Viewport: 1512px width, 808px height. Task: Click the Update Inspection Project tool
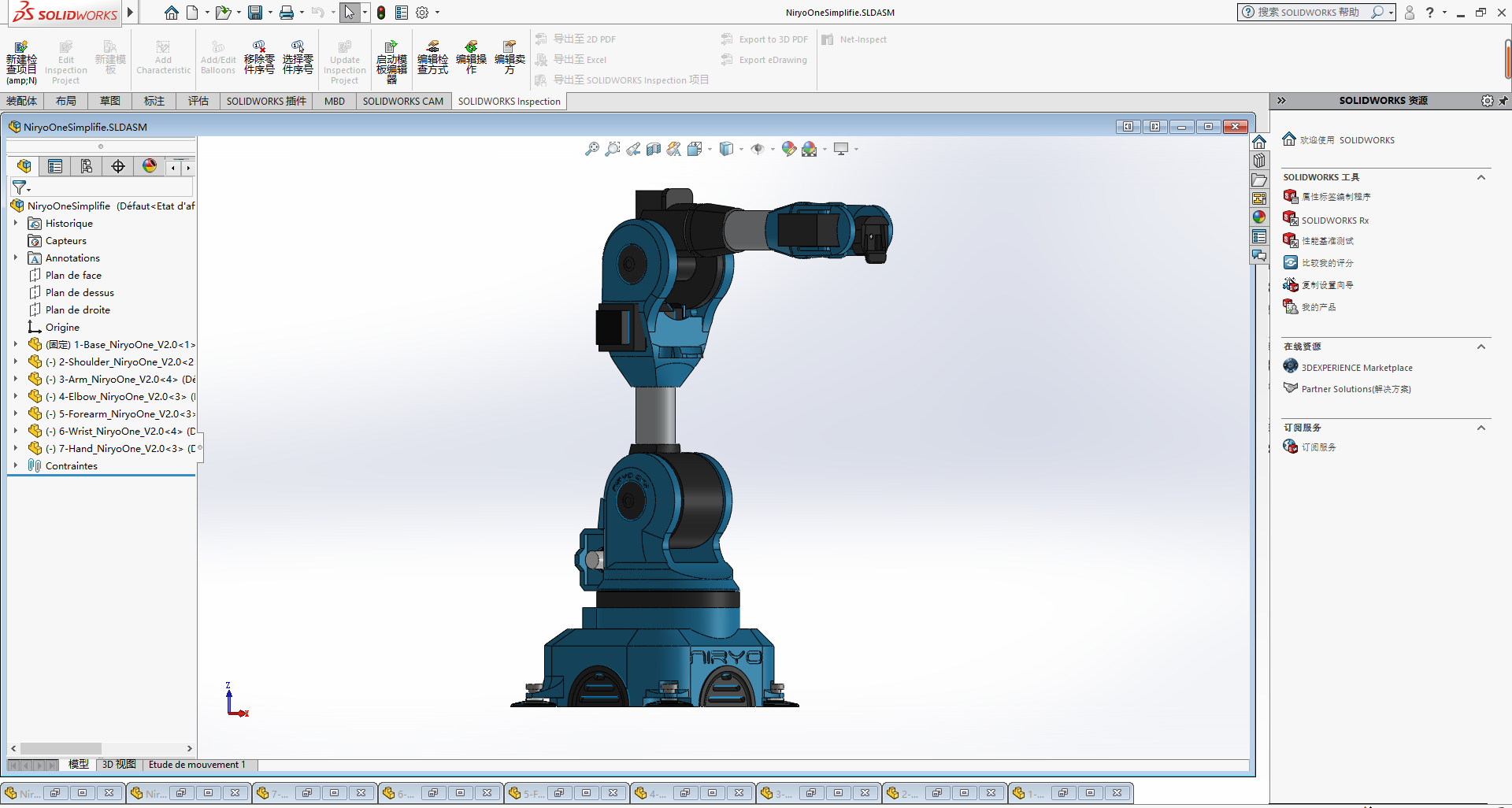coord(344,59)
